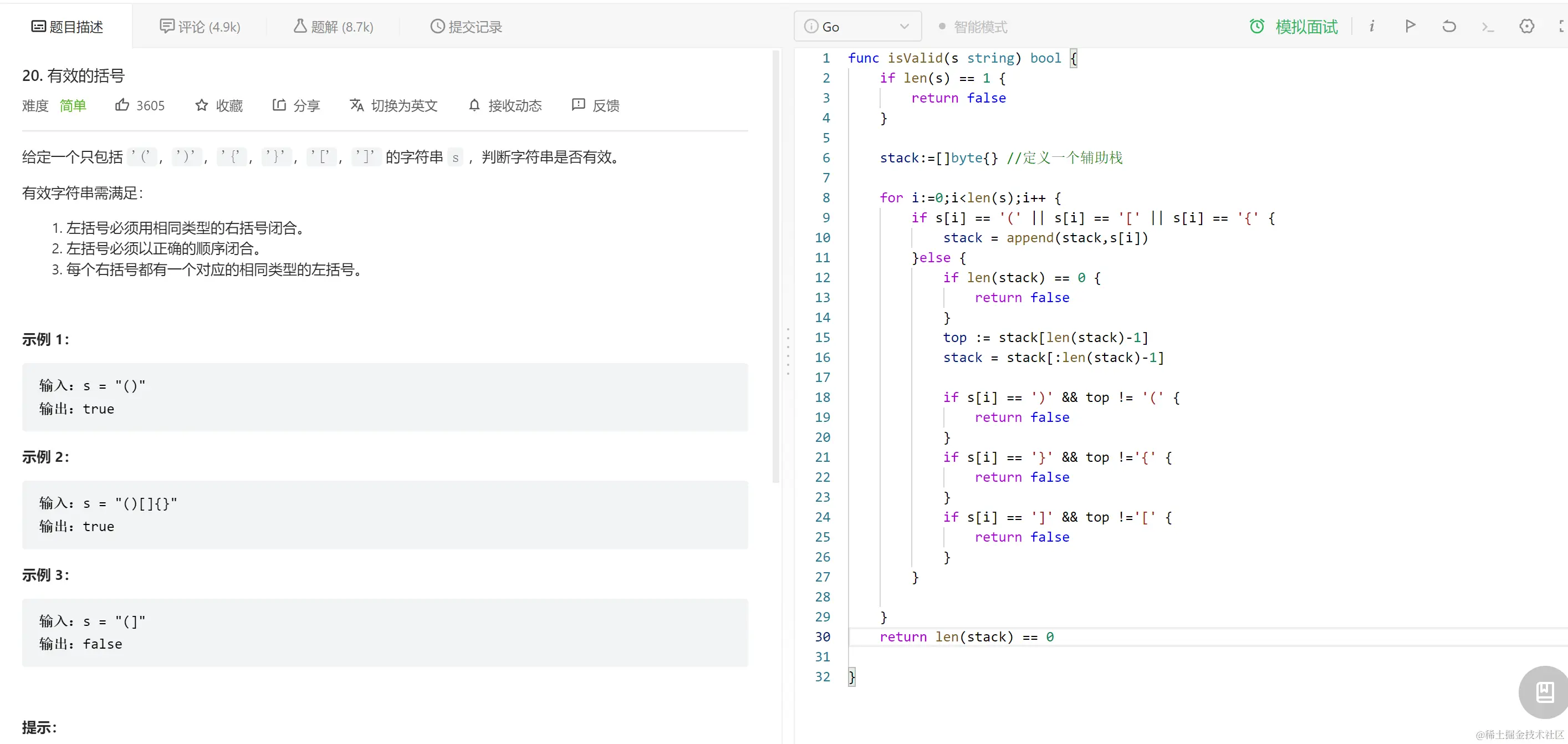This screenshot has height=744, width=1568.
Task: Click the info icon in the editor toolbar
Action: click(x=1372, y=26)
